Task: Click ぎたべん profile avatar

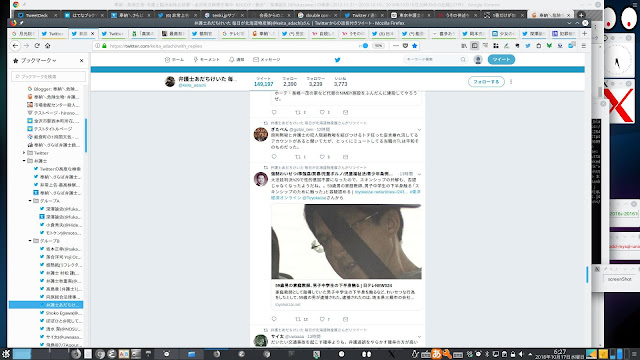Action: tap(261, 134)
